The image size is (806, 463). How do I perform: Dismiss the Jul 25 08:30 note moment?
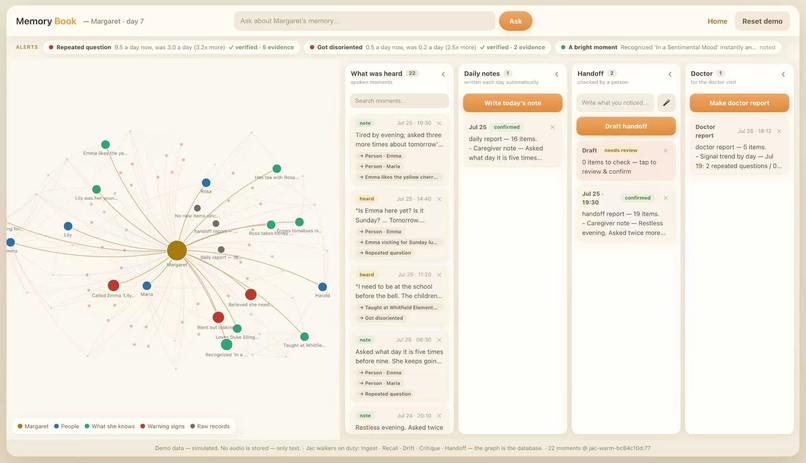click(439, 340)
